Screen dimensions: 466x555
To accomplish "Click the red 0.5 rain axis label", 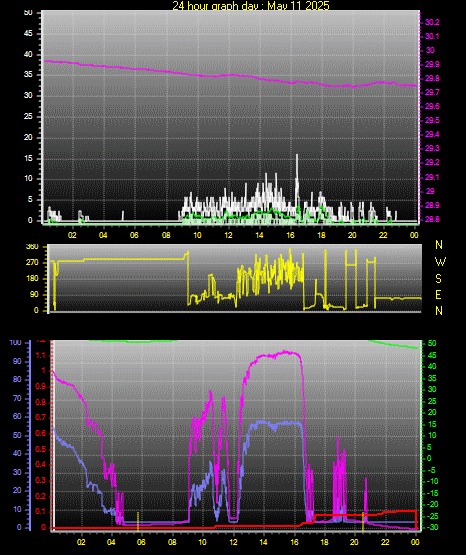I will [x=41, y=450].
